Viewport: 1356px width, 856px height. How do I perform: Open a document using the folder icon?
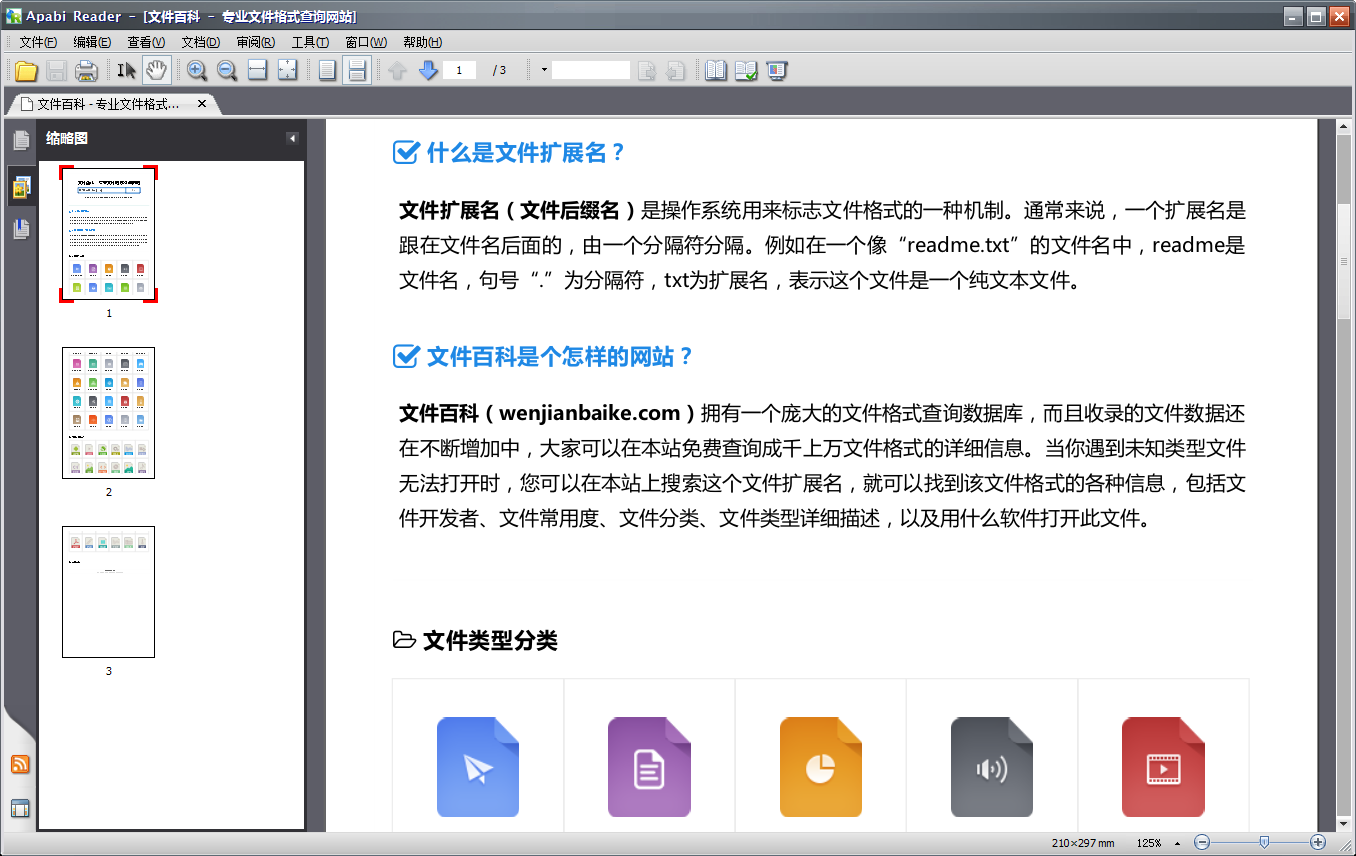coord(27,70)
